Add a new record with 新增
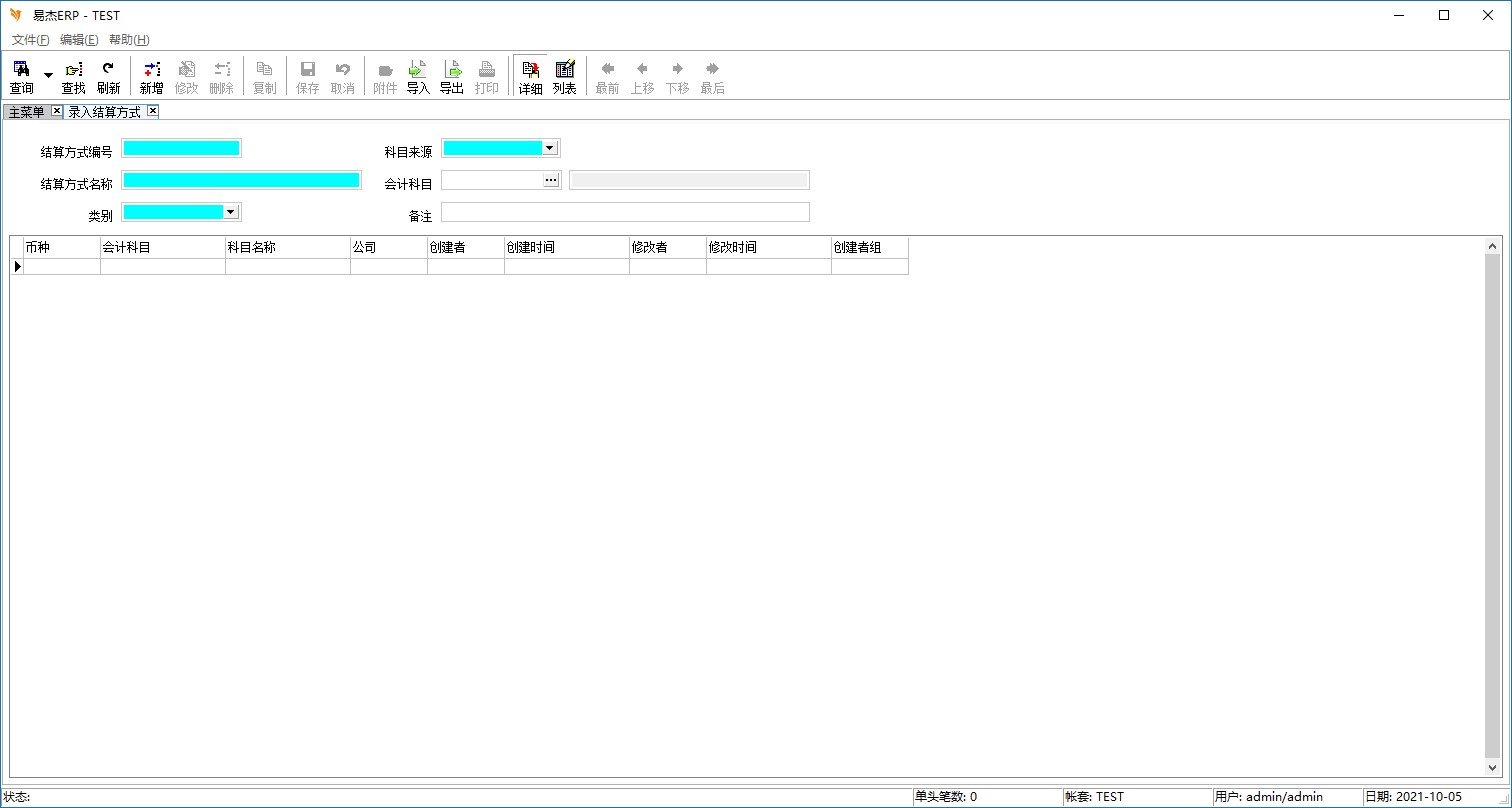This screenshot has width=1512, height=808. [151, 76]
